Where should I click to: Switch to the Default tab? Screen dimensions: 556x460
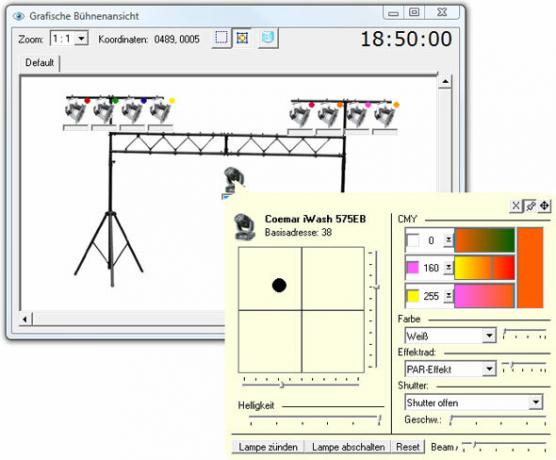click(39, 63)
